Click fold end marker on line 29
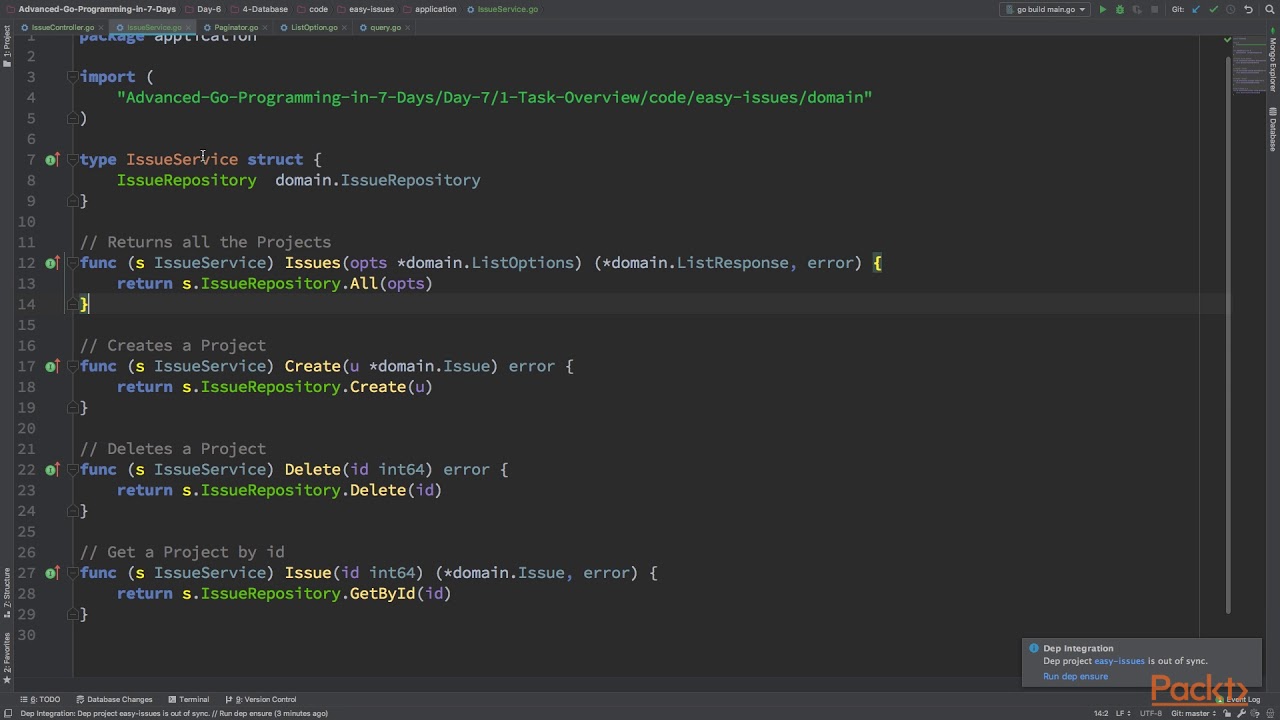Image resolution: width=1280 pixels, height=720 pixels. pos(72,614)
